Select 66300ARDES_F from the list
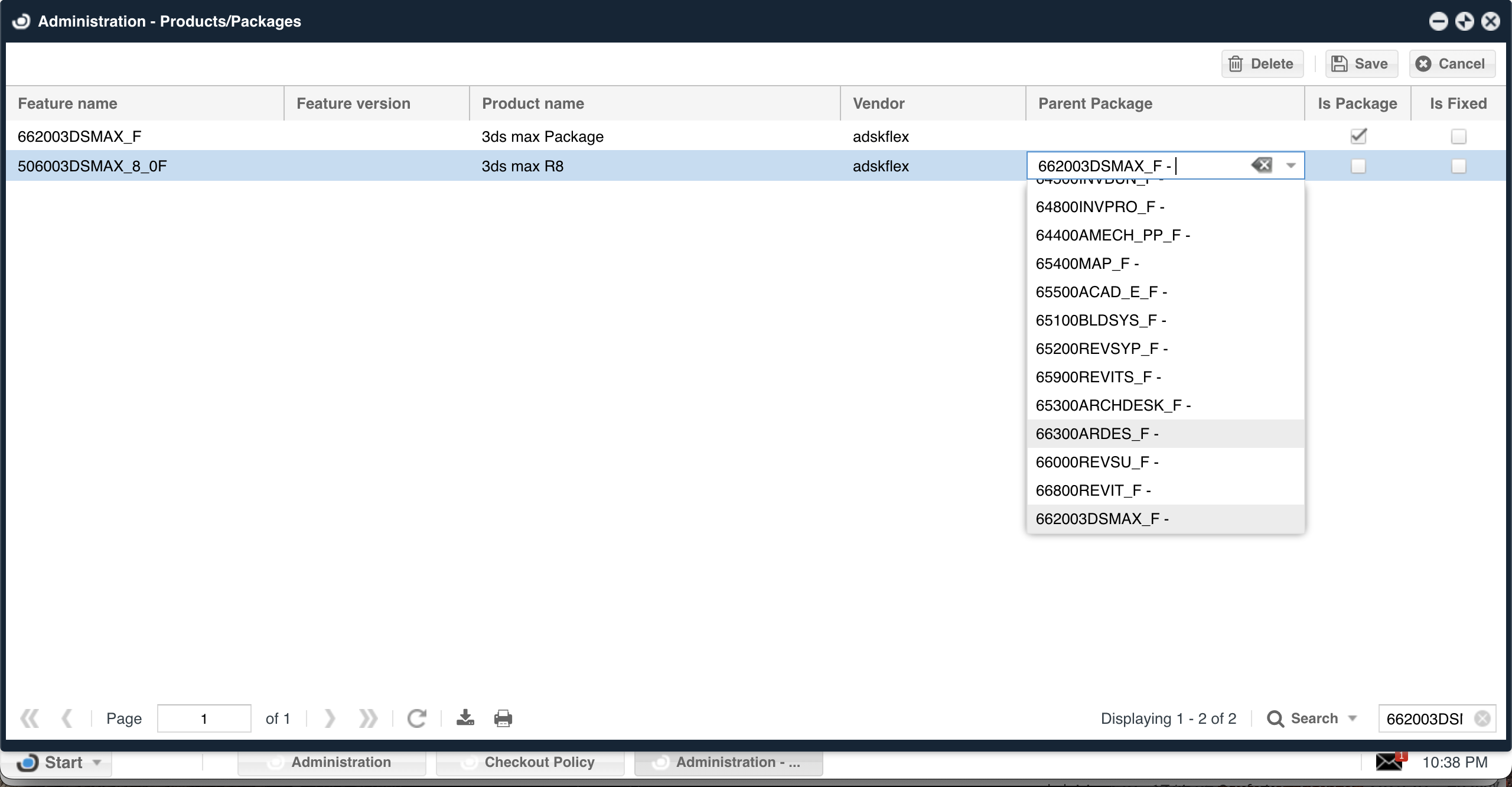This screenshot has width=1512, height=787. pyautogui.click(x=1097, y=434)
